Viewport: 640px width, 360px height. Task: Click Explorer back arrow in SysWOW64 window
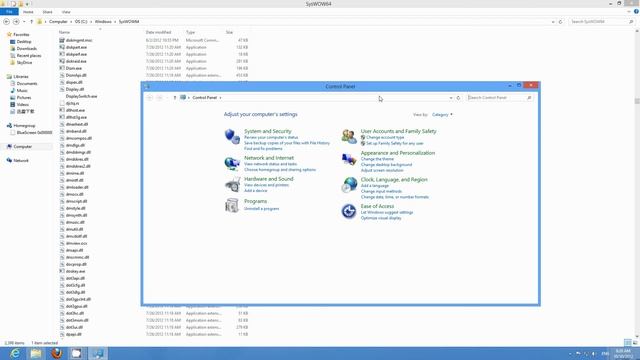point(7,22)
